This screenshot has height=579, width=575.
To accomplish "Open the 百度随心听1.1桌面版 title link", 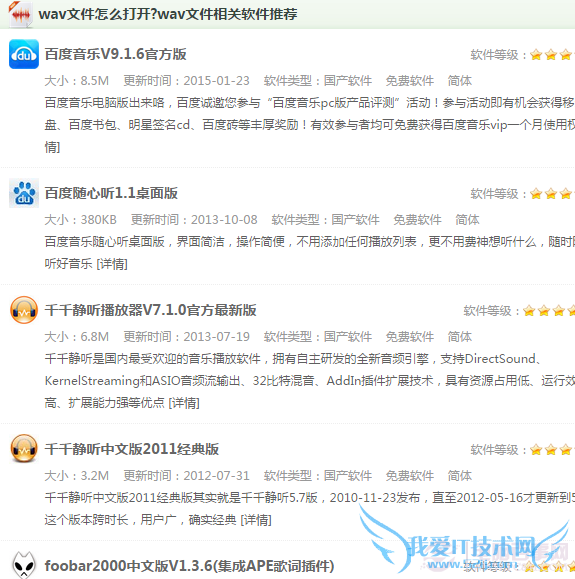I will [x=111, y=193].
